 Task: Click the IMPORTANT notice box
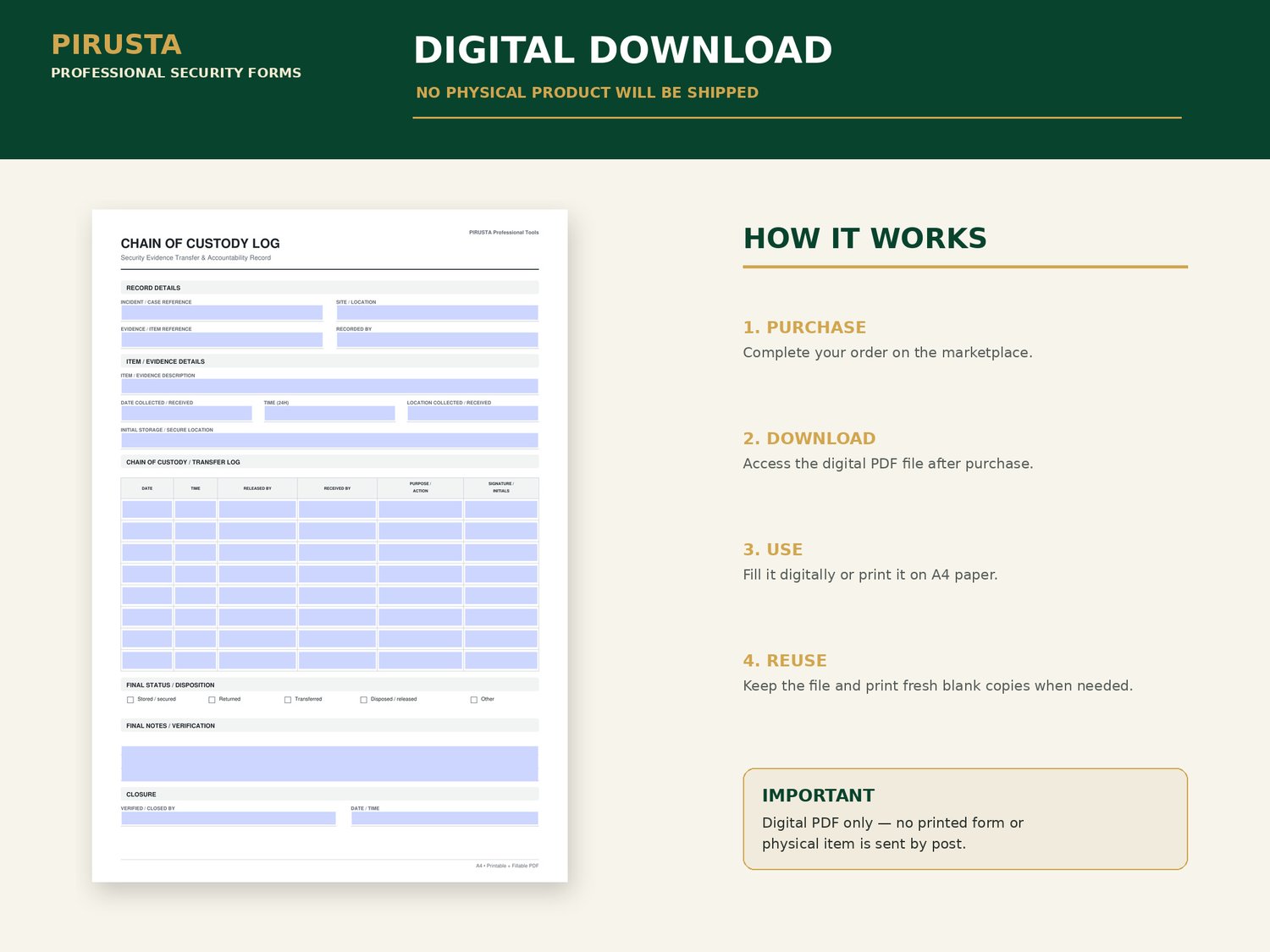(x=965, y=818)
